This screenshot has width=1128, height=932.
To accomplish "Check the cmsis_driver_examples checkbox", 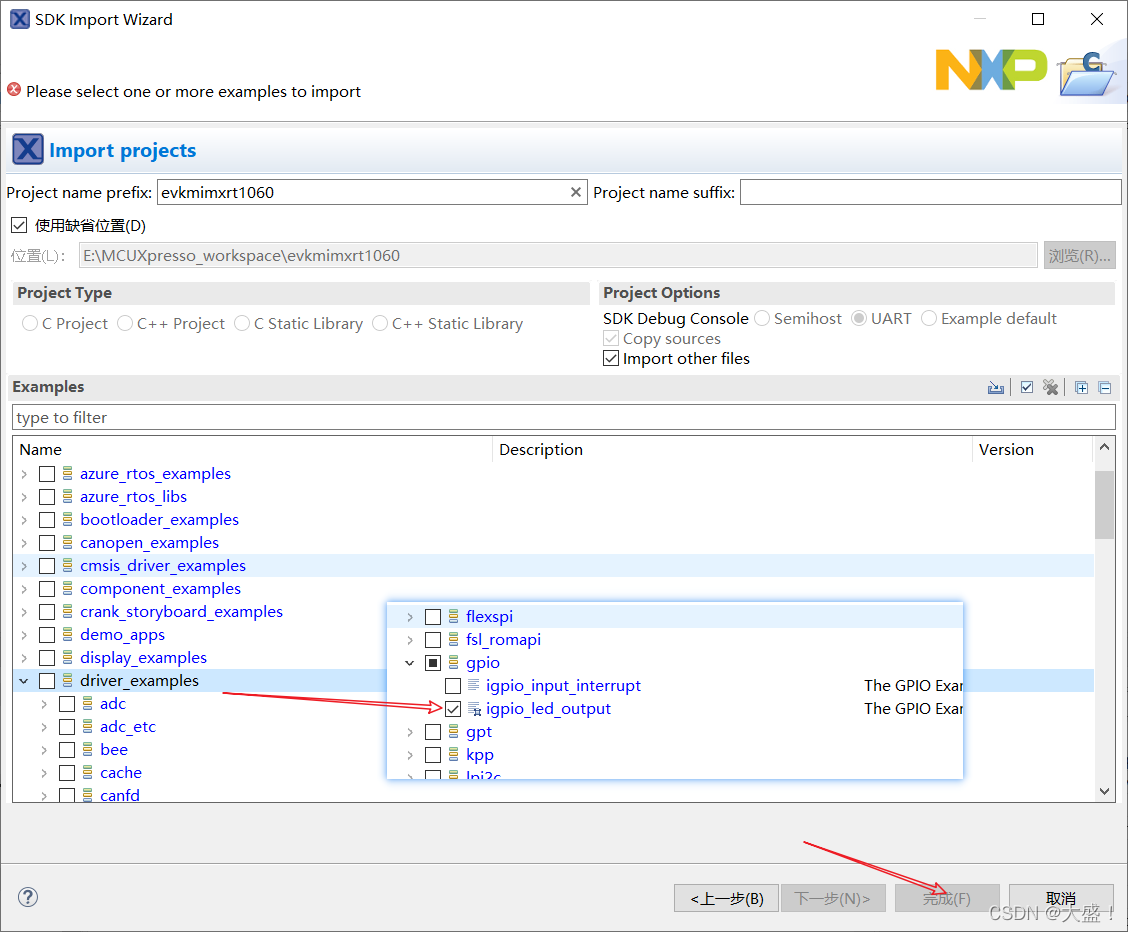I will point(47,566).
